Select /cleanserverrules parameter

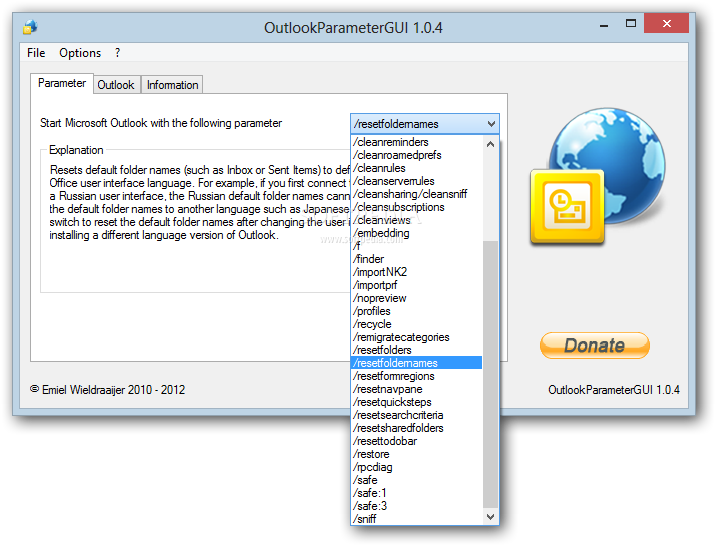(x=416, y=181)
